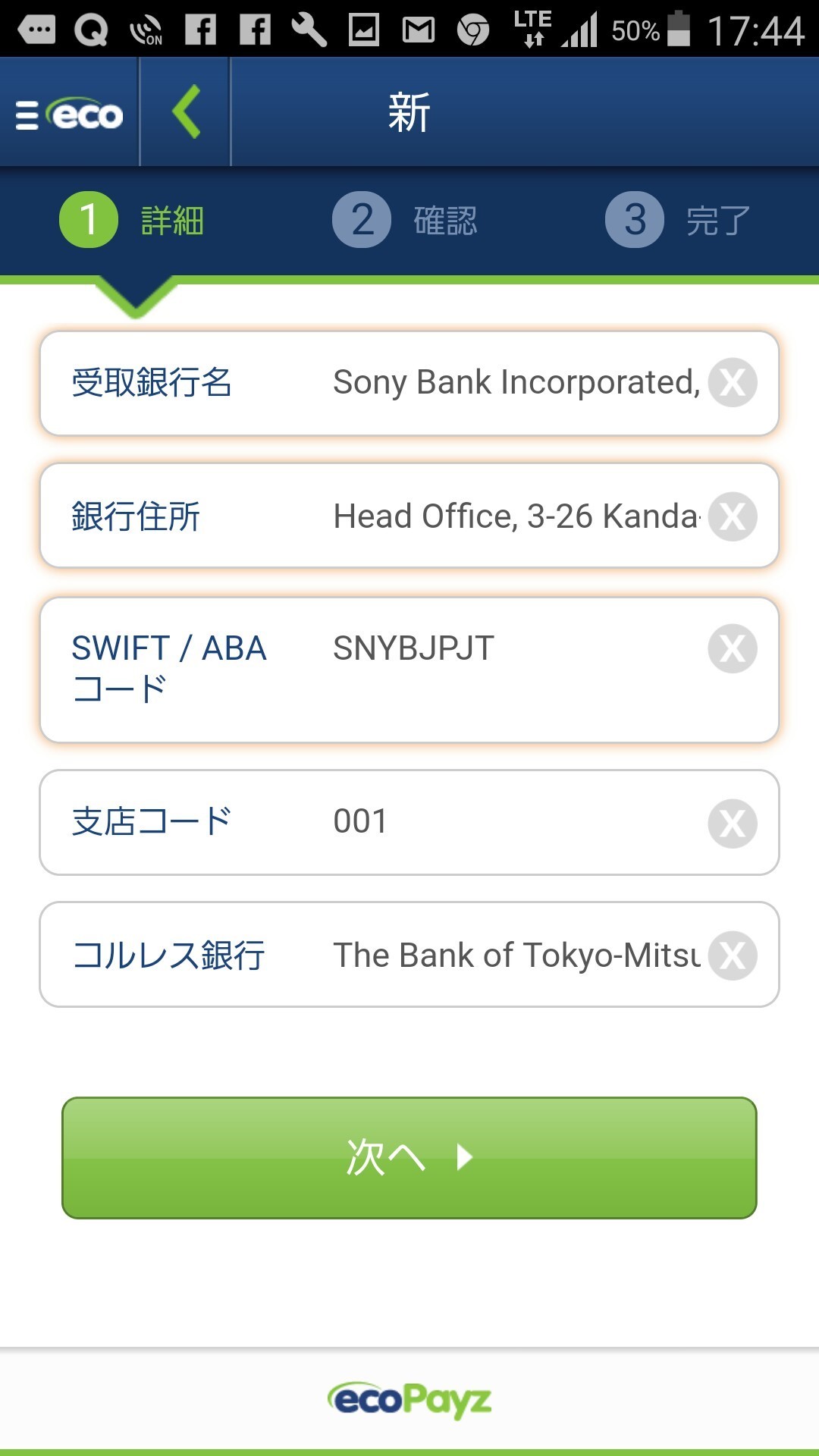Edit the SNYBJPJT SWIFT code field
Viewport: 819px width, 1456px height.
[516, 648]
